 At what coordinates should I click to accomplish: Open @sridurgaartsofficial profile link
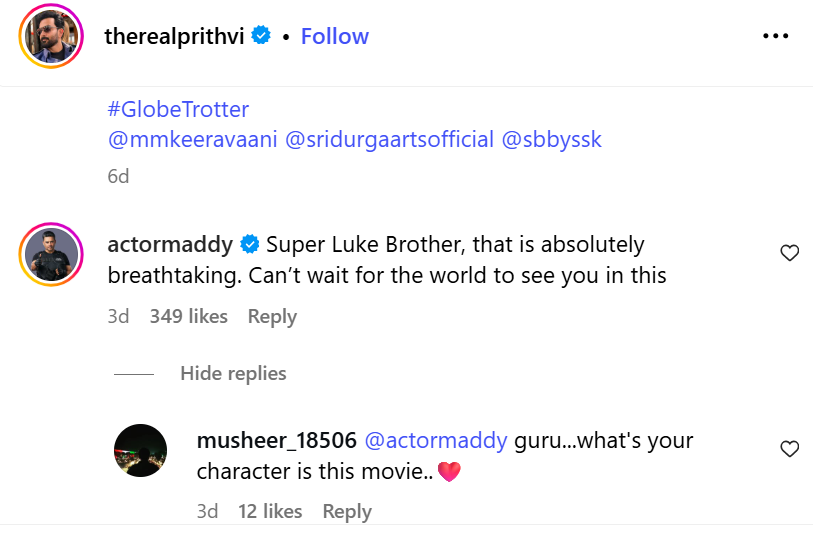tap(390, 139)
